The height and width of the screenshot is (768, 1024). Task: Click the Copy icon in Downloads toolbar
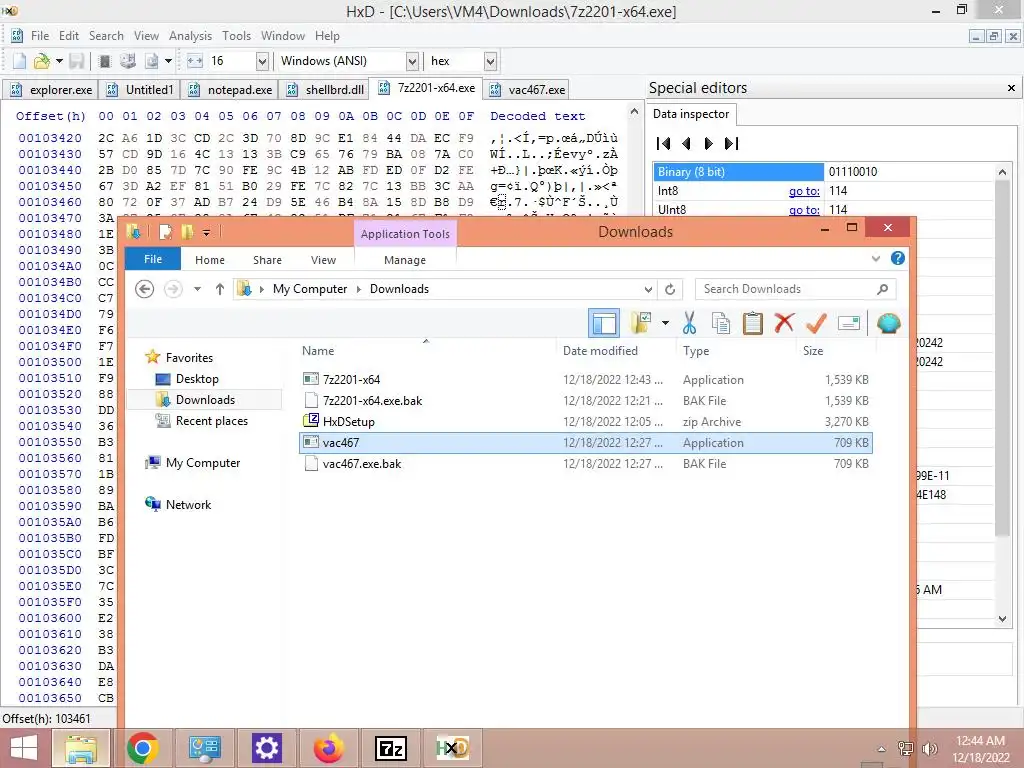point(721,323)
